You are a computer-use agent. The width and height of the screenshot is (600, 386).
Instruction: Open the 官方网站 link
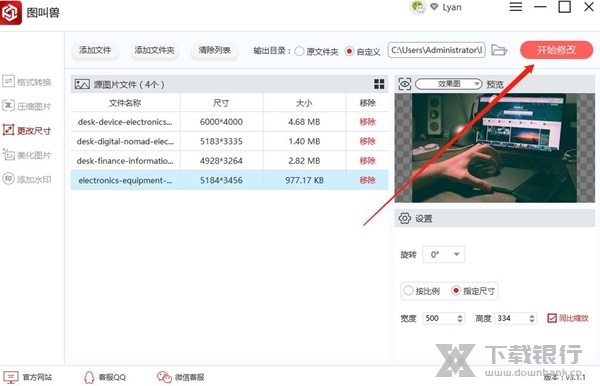(37, 377)
